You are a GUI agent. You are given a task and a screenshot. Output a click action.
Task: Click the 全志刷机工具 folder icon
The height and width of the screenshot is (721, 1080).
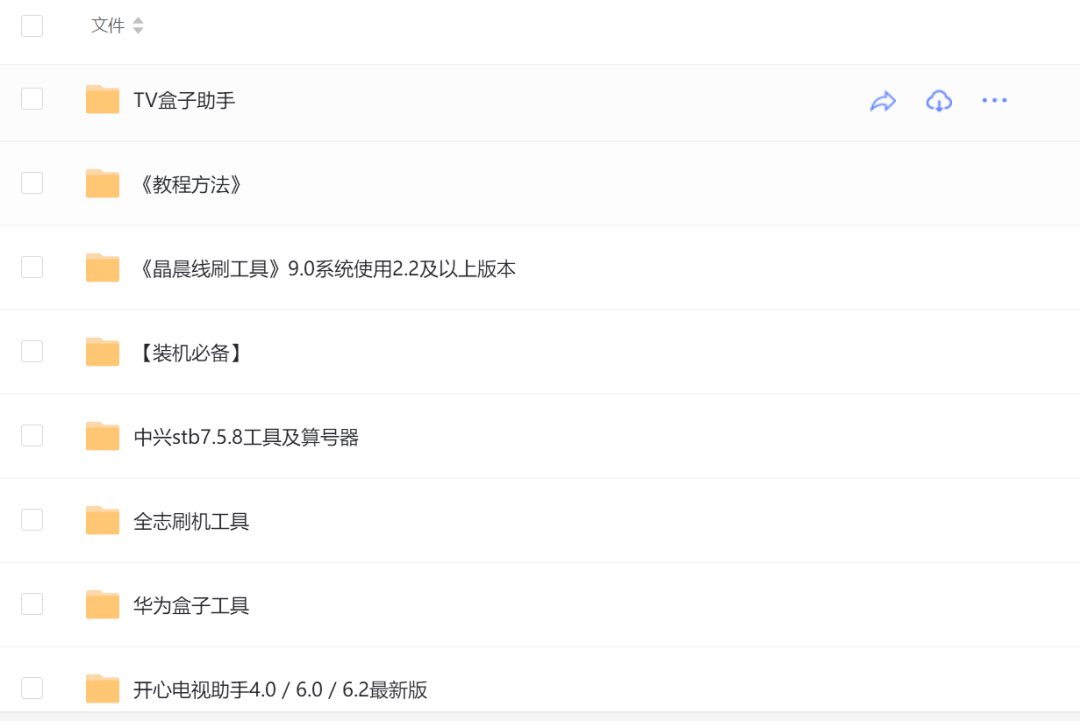pyautogui.click(x=103, y=520)
